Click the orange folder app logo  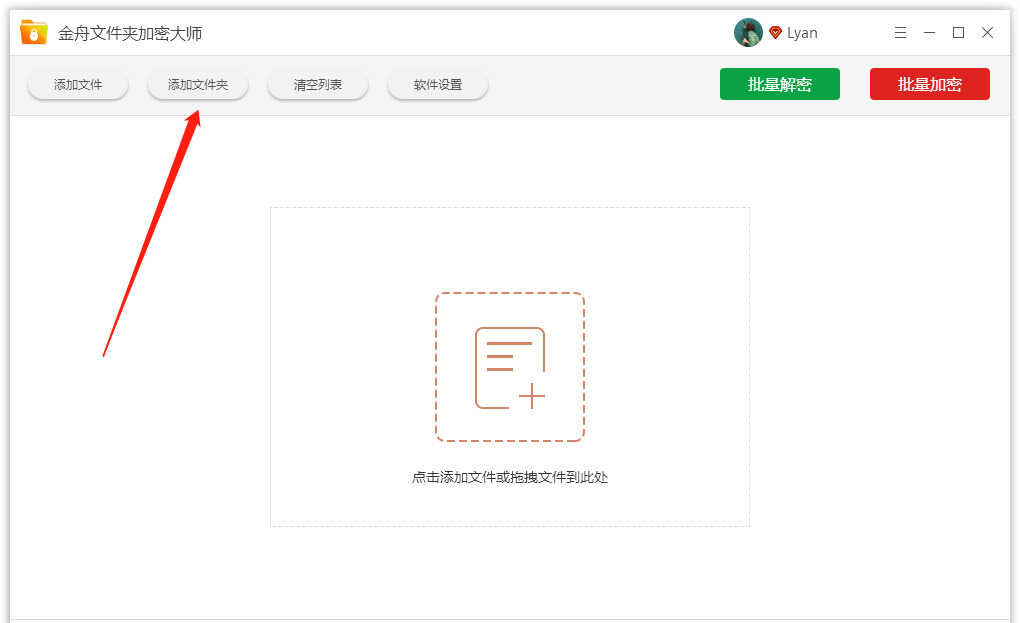click(34, 33)
